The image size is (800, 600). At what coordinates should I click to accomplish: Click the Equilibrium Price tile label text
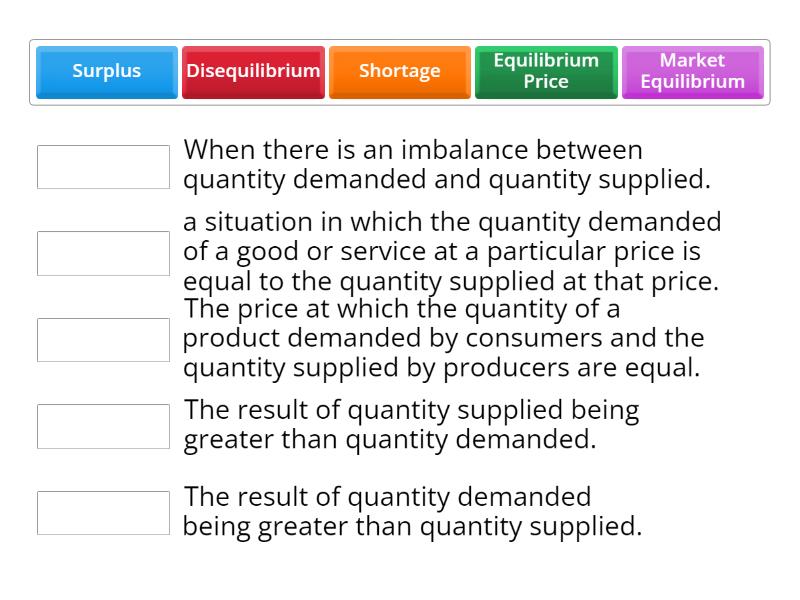coord(546,71)
